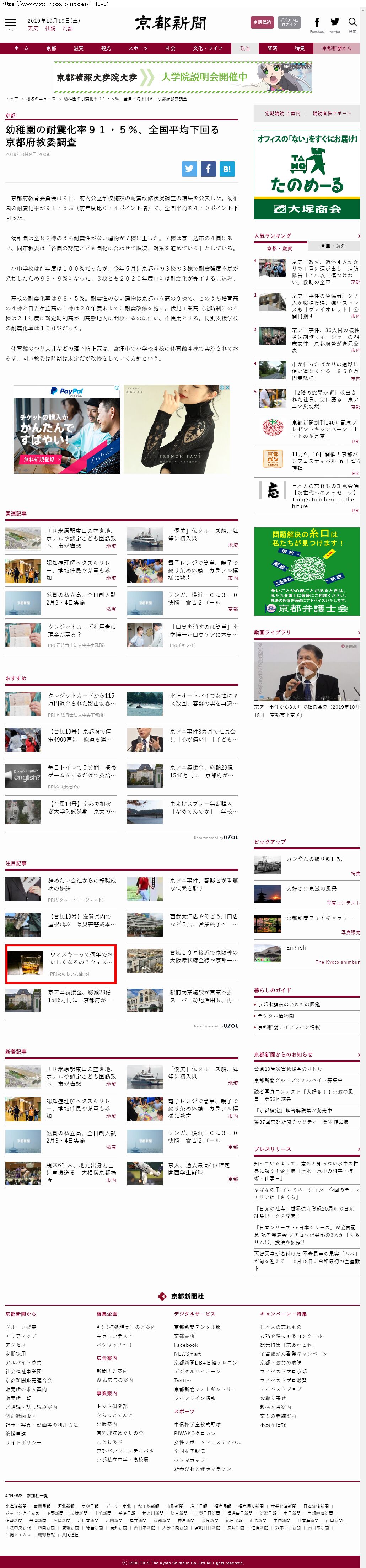Share article via Facebook share button
The height and width of the screenshot is (1568, 366).
208,169
